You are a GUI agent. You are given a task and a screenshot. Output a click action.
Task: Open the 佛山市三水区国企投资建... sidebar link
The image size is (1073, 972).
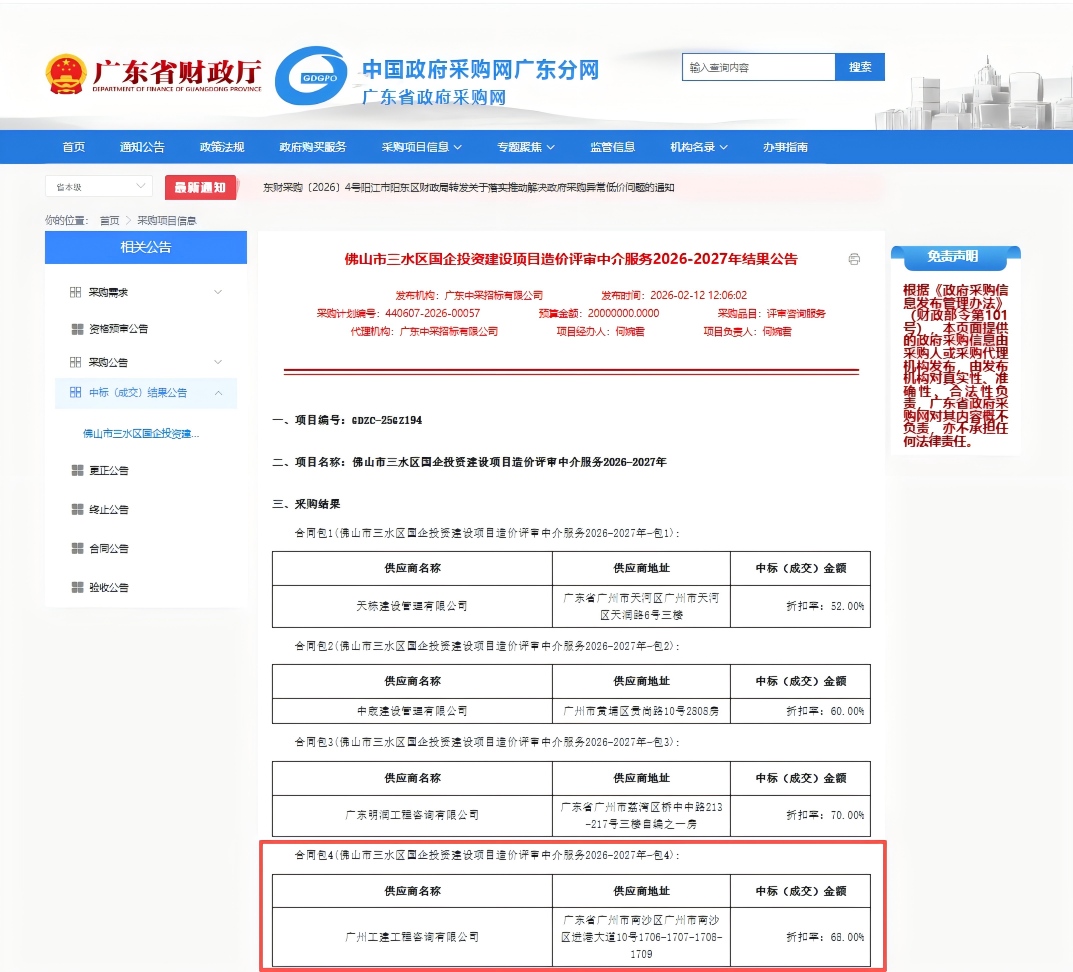point(141,434)
